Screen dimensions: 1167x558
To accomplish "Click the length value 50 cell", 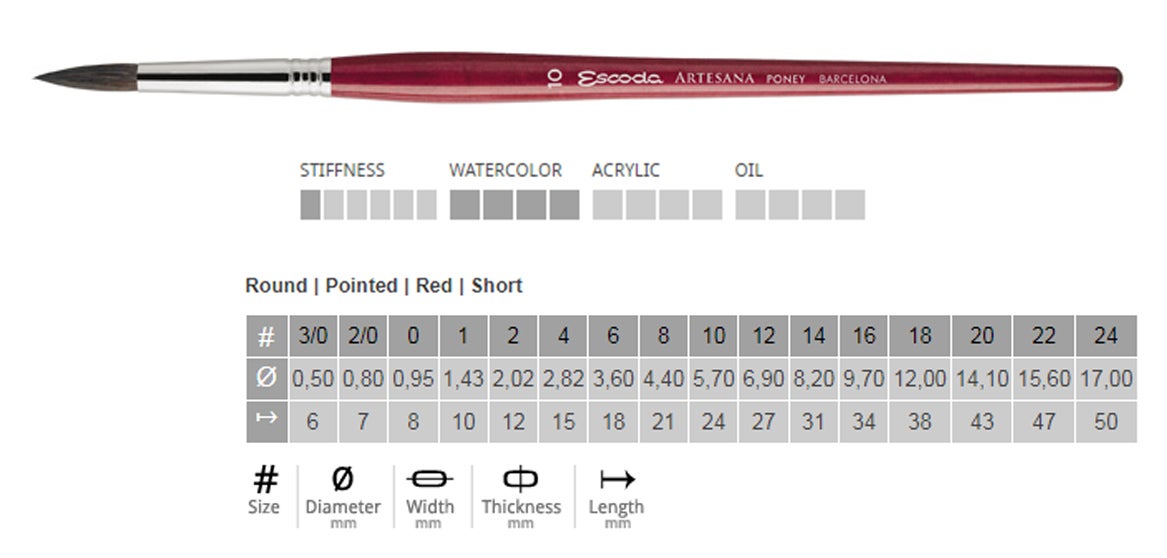I will click(1105, 421).
